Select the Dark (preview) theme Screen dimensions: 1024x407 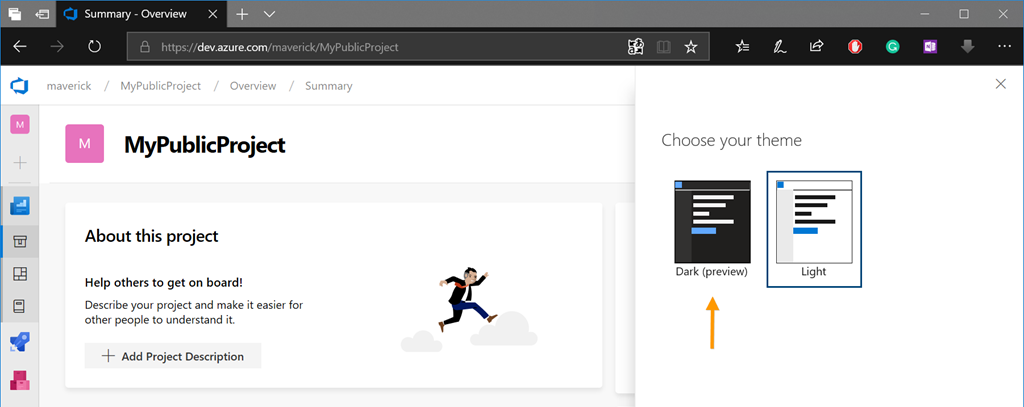coord(712,229)
